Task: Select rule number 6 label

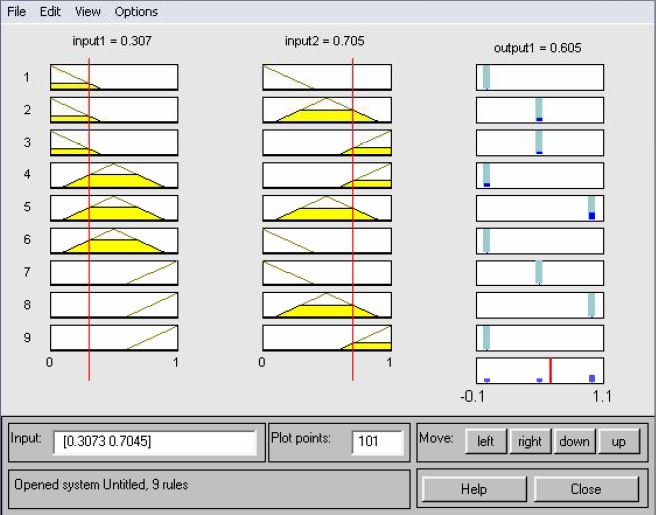Action: tap(27, 239)
